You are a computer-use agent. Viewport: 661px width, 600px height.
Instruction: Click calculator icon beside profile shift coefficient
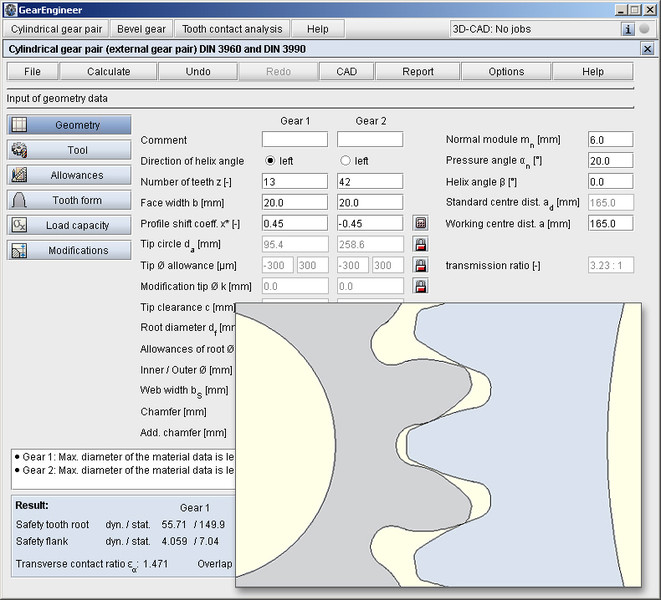[x=421, y=222]
